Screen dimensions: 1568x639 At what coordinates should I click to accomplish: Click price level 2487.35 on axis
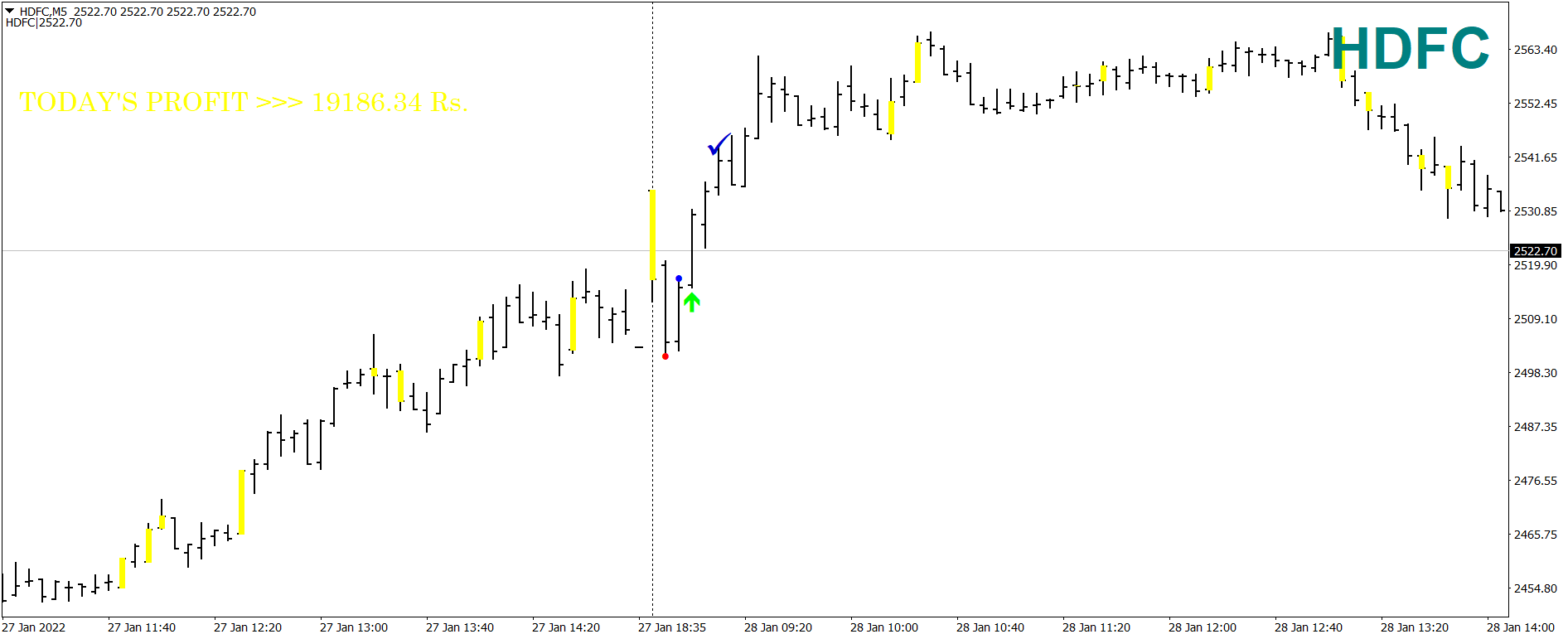pyautogui.click(x=1536, y=427)
